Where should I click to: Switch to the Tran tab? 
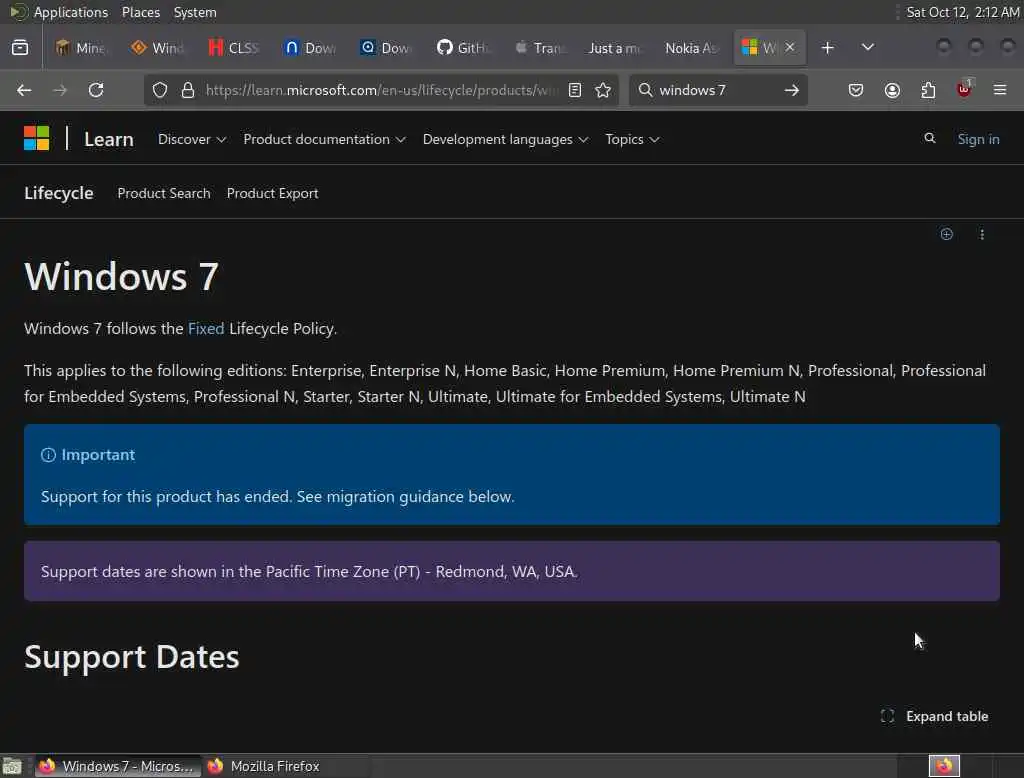[539, 48]
